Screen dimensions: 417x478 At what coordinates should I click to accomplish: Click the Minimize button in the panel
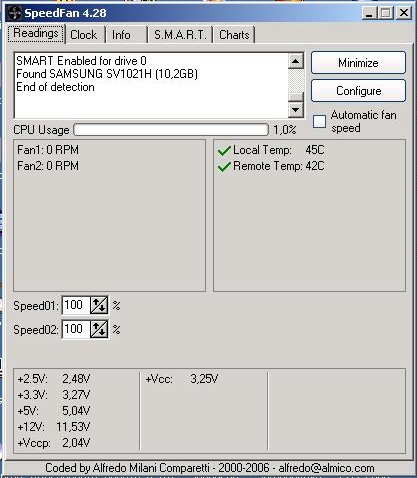click(358, 63)
